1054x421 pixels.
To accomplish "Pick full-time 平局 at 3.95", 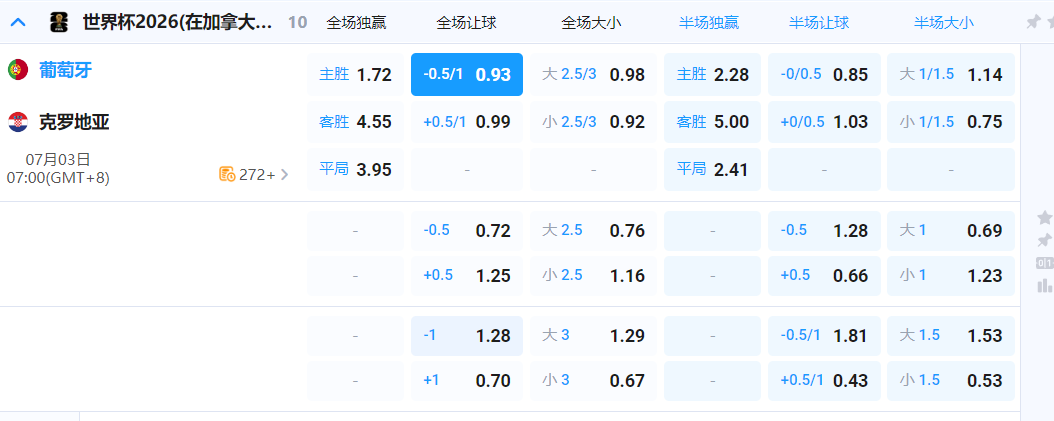I will (x=356, y=169).
